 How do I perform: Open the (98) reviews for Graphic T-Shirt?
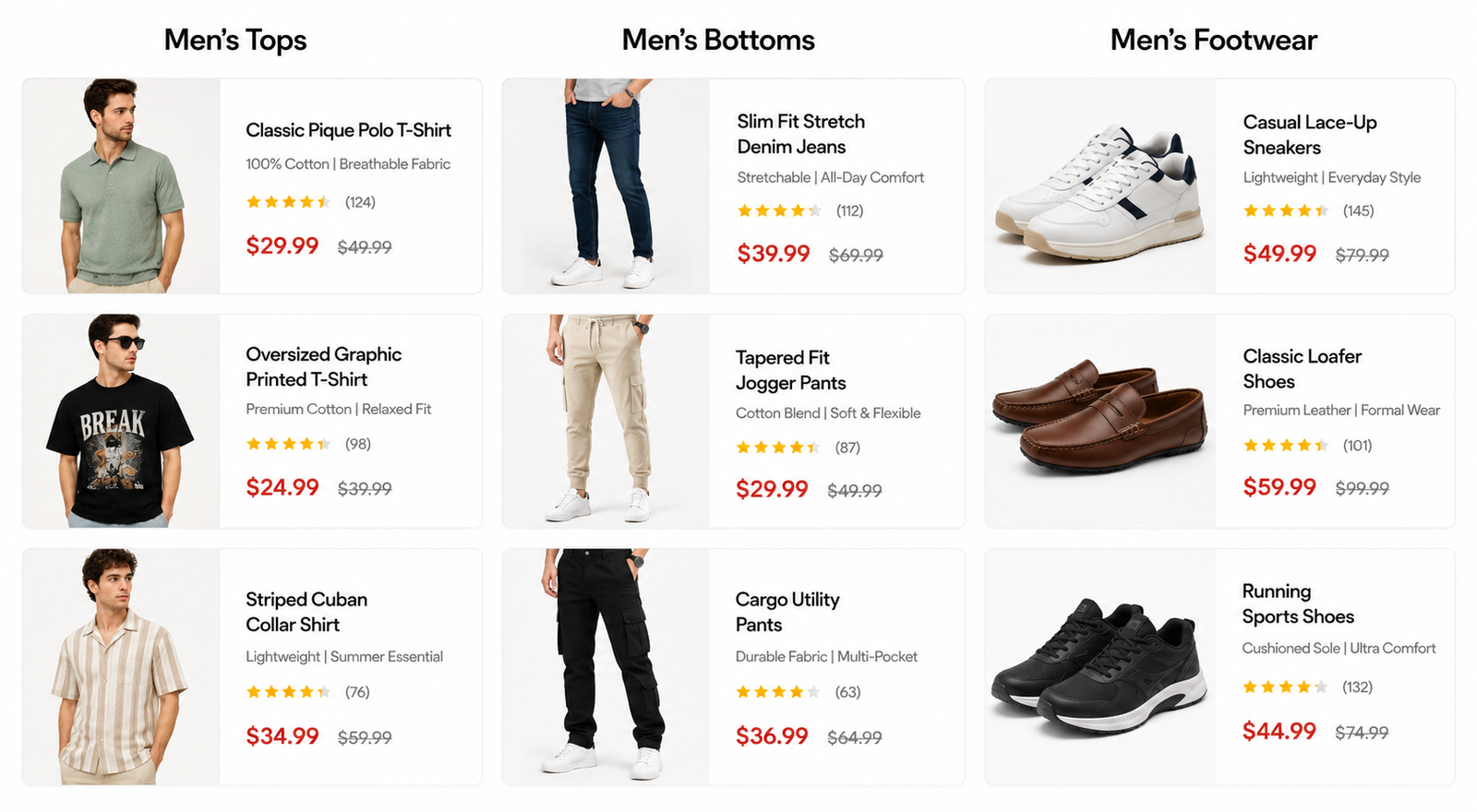click(358, 444)
